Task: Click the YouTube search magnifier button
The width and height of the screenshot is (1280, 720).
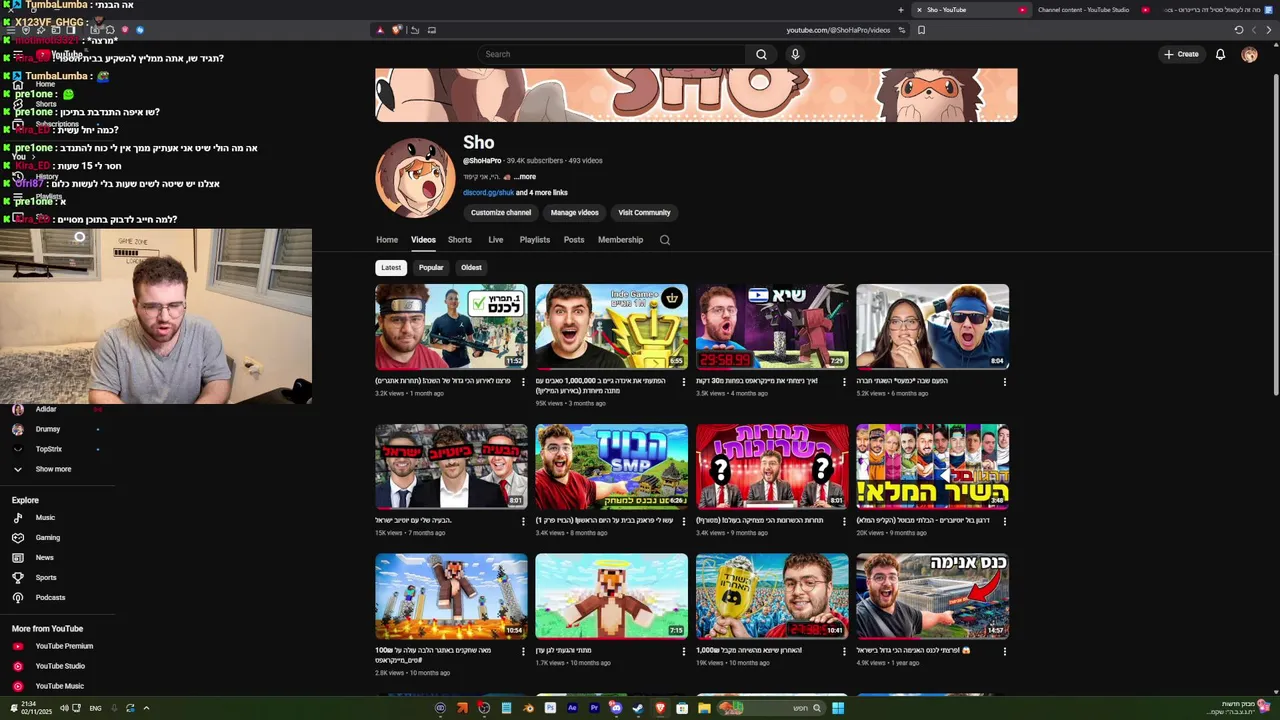Action: pyautogui.click(x=761, y=54)
